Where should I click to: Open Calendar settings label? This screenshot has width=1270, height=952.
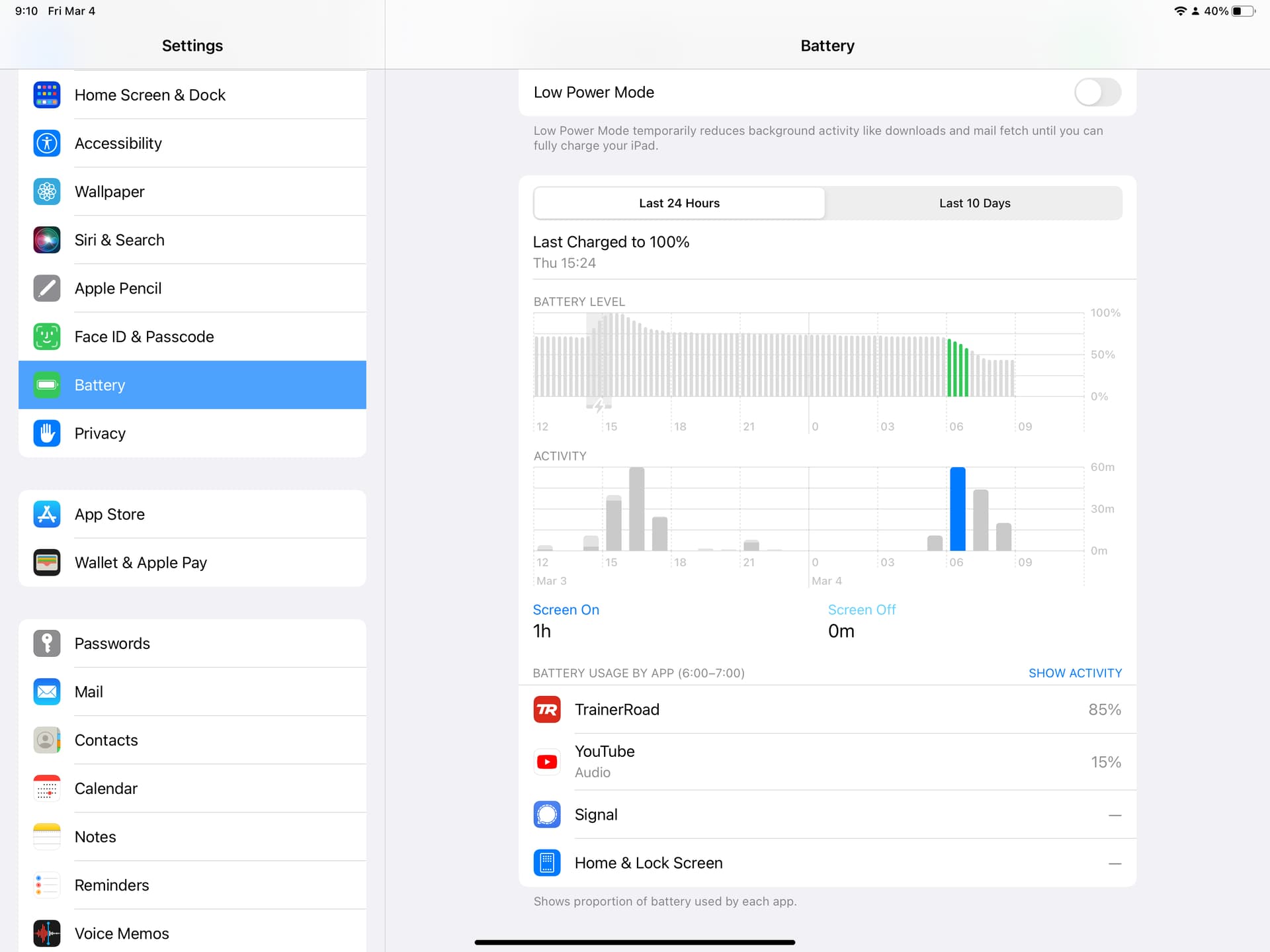[x=106, y=789]
